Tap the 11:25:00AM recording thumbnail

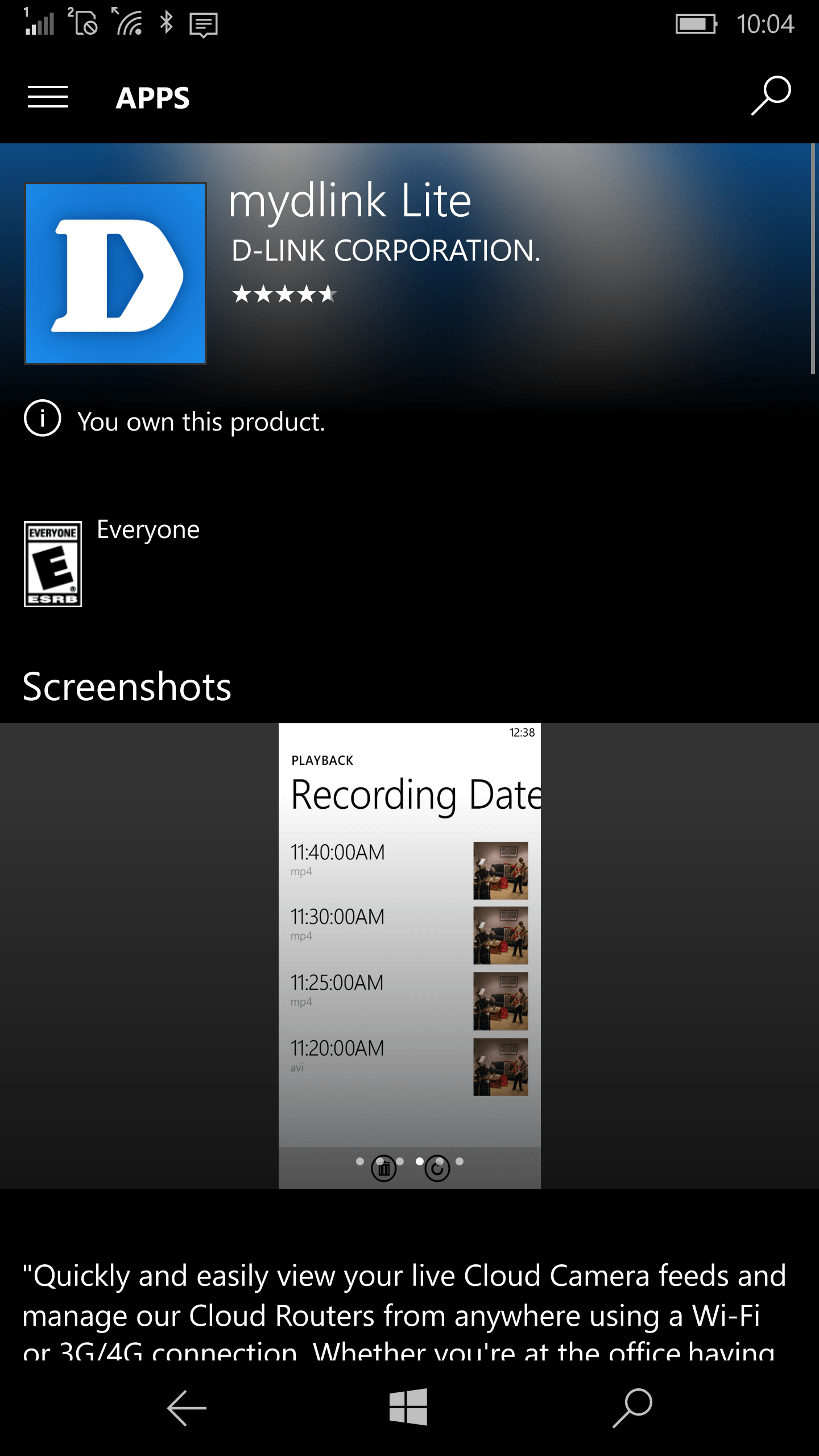500,1001
